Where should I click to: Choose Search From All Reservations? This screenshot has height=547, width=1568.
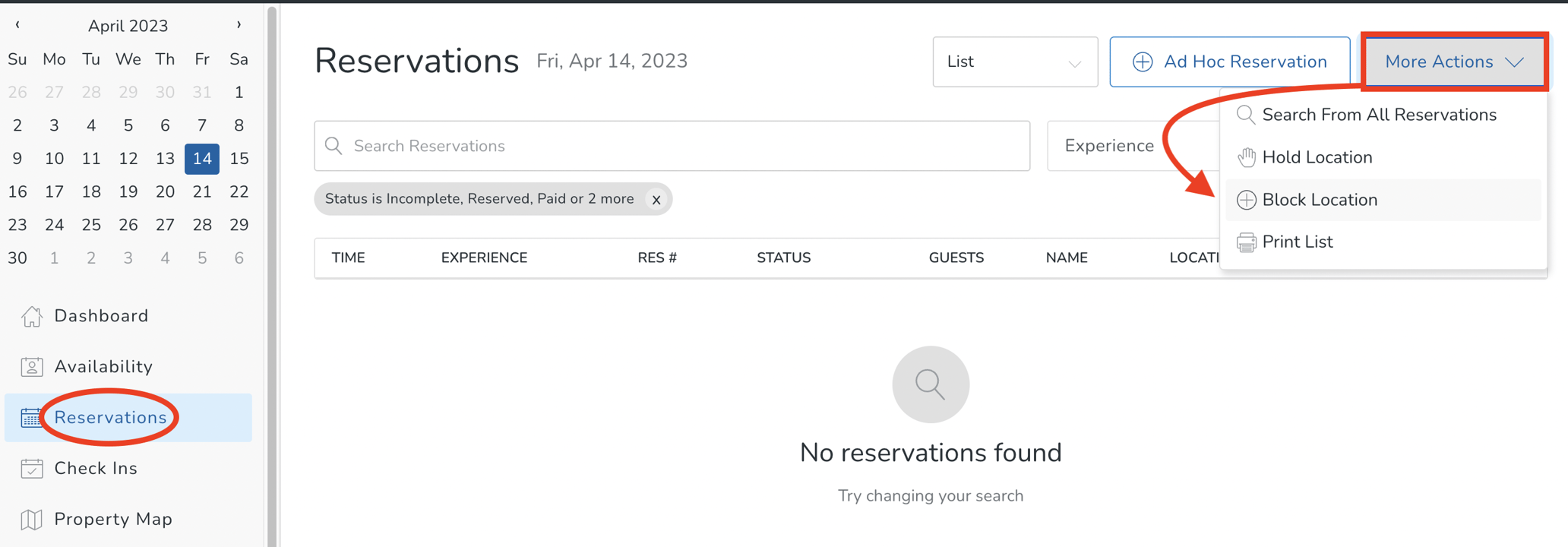coord(1380,115)
